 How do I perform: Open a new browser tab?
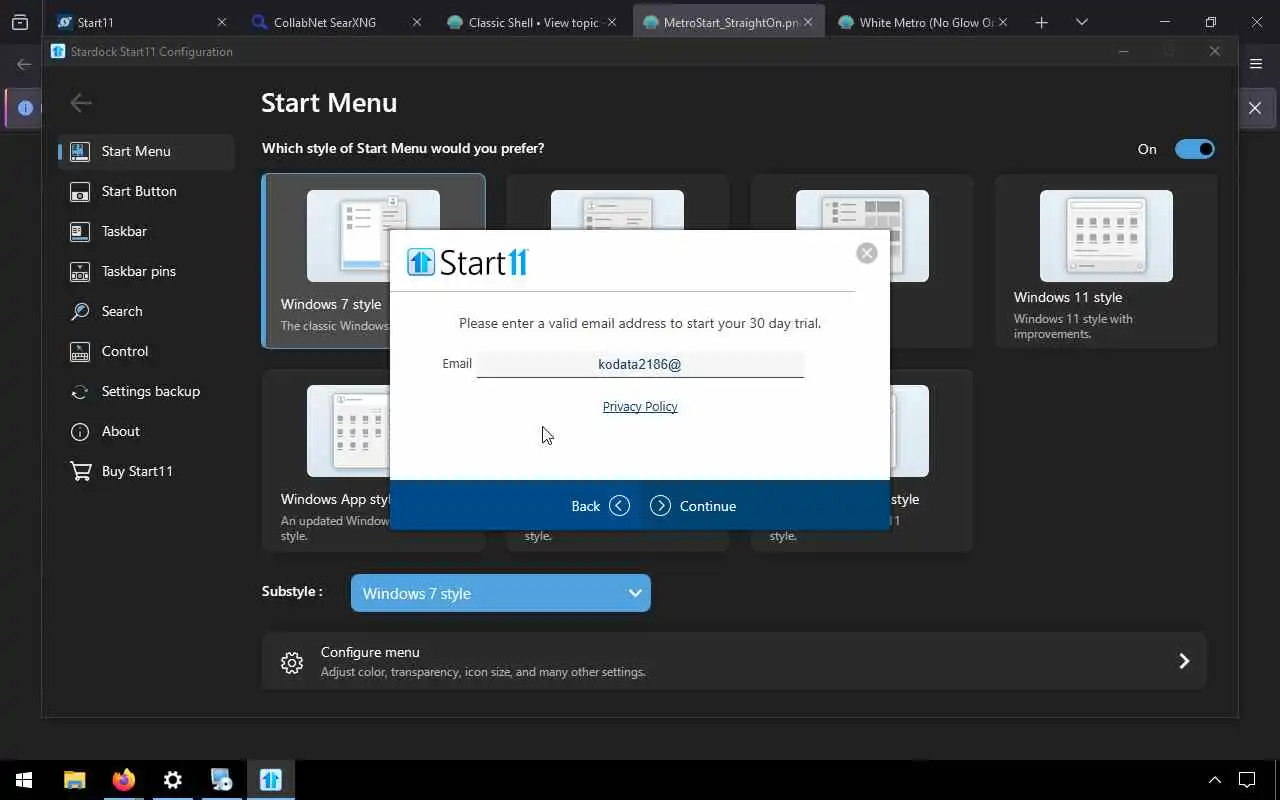(1041, 22)
